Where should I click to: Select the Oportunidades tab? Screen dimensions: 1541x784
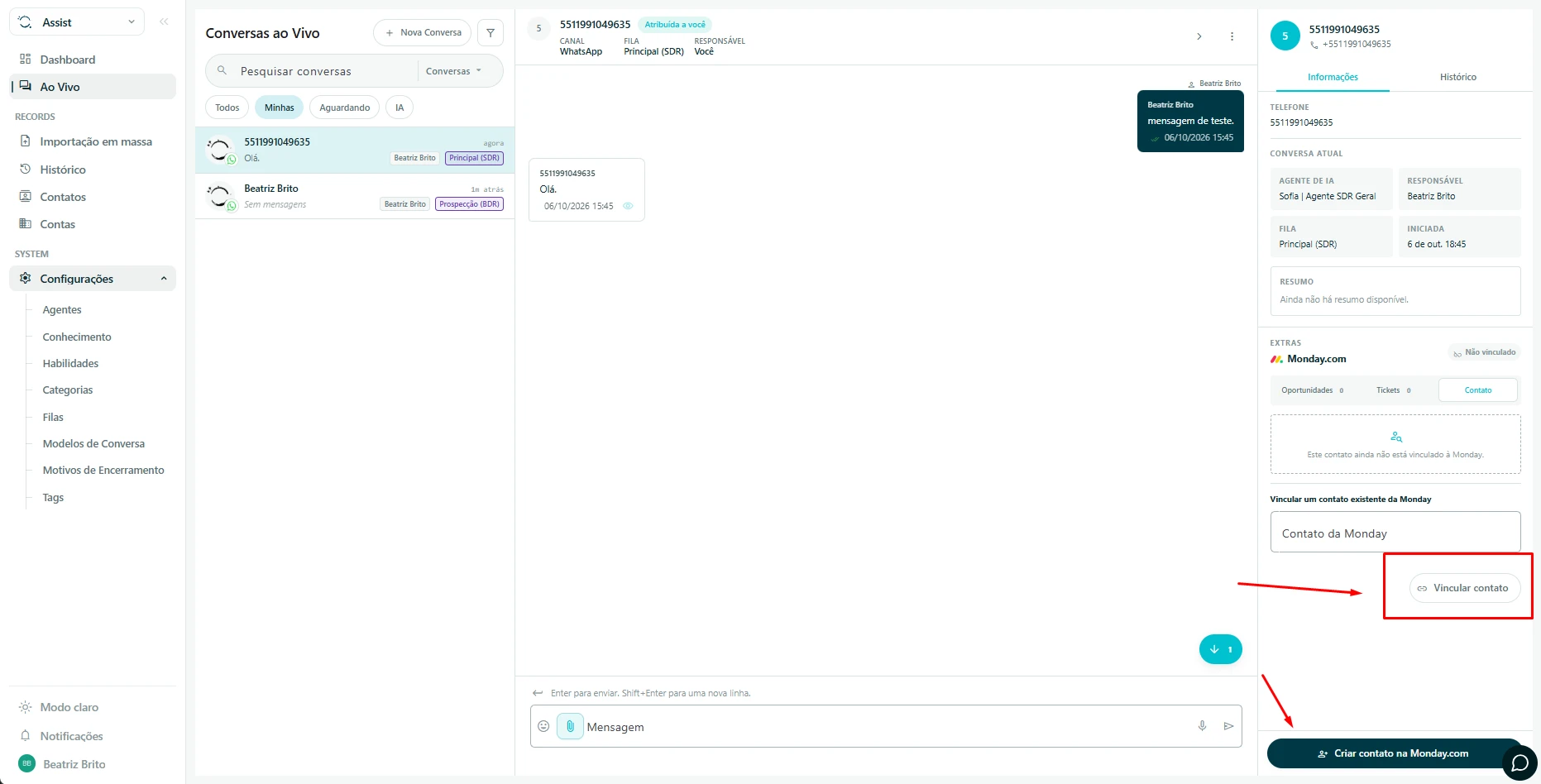tap(1312, 390)
